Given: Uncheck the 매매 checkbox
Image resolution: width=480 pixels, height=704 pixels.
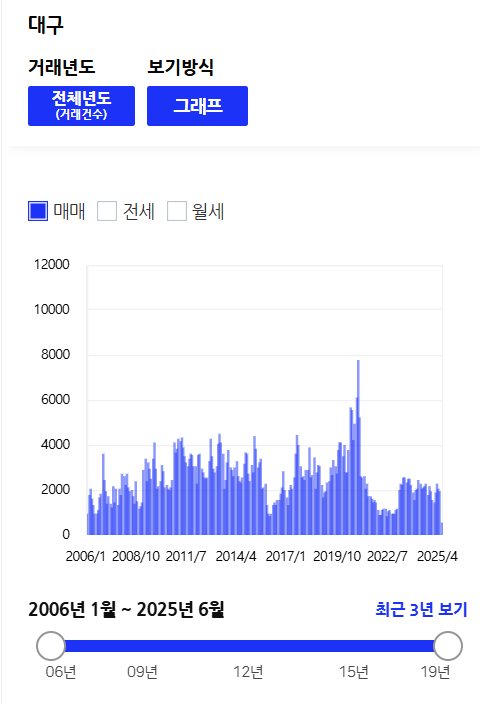Looking at the screenshot, I should pyautogui.click(x=38, y=211).
